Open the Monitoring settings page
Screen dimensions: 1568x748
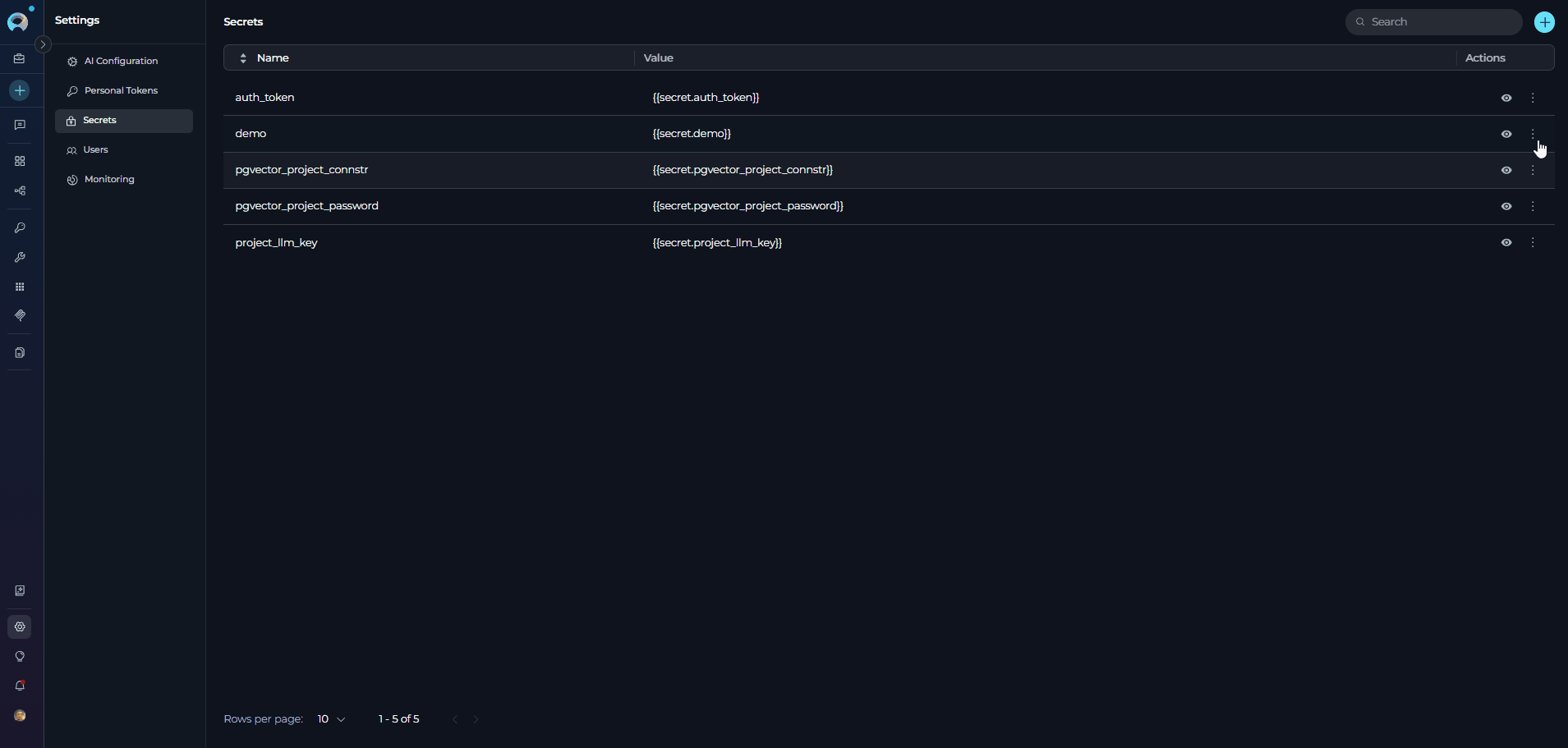tap(109, 179)
